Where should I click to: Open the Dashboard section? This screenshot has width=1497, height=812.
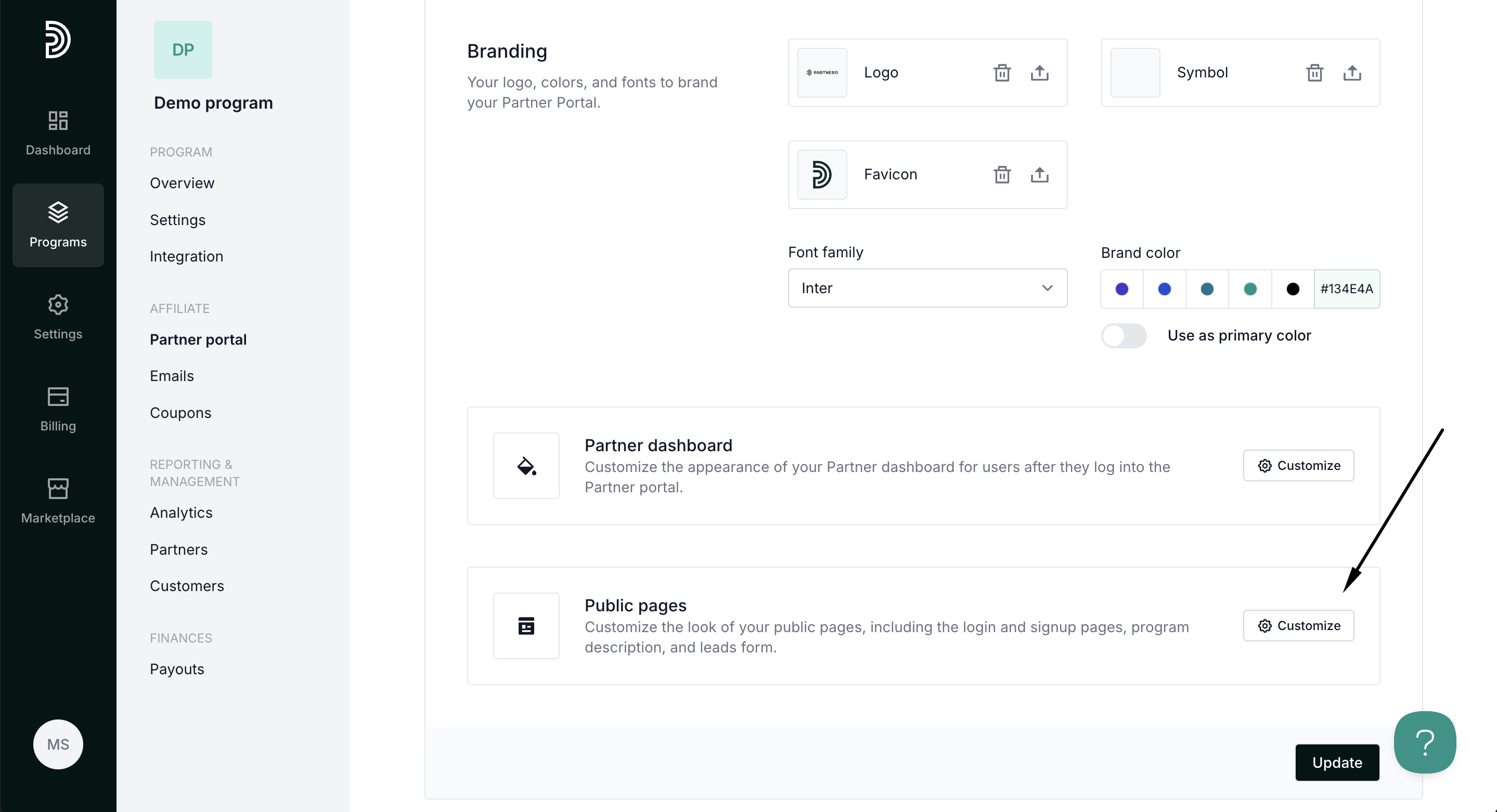[x=58, y=134]
